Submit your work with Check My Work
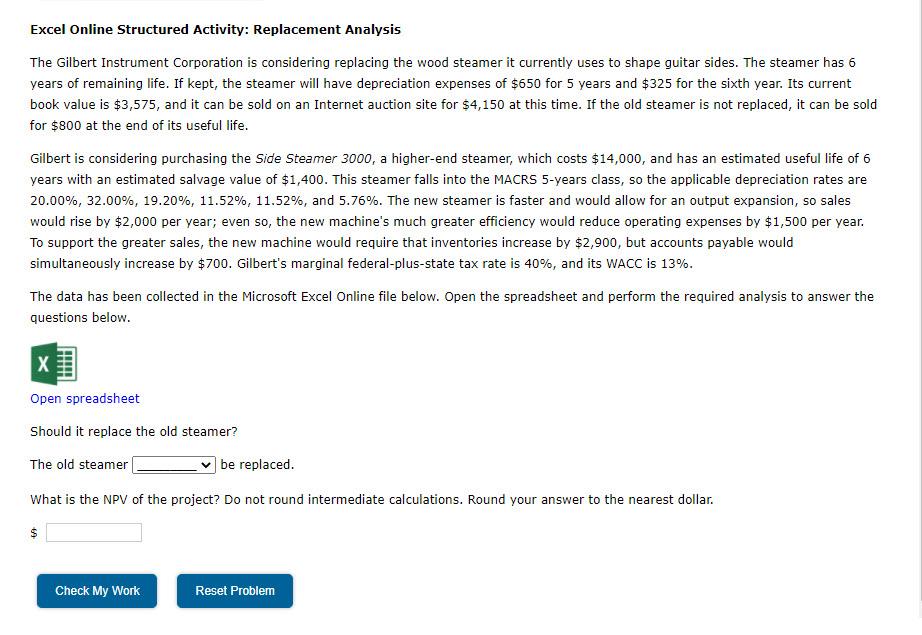This screenshot has height=635, width=922. click(x=96, y=591)
